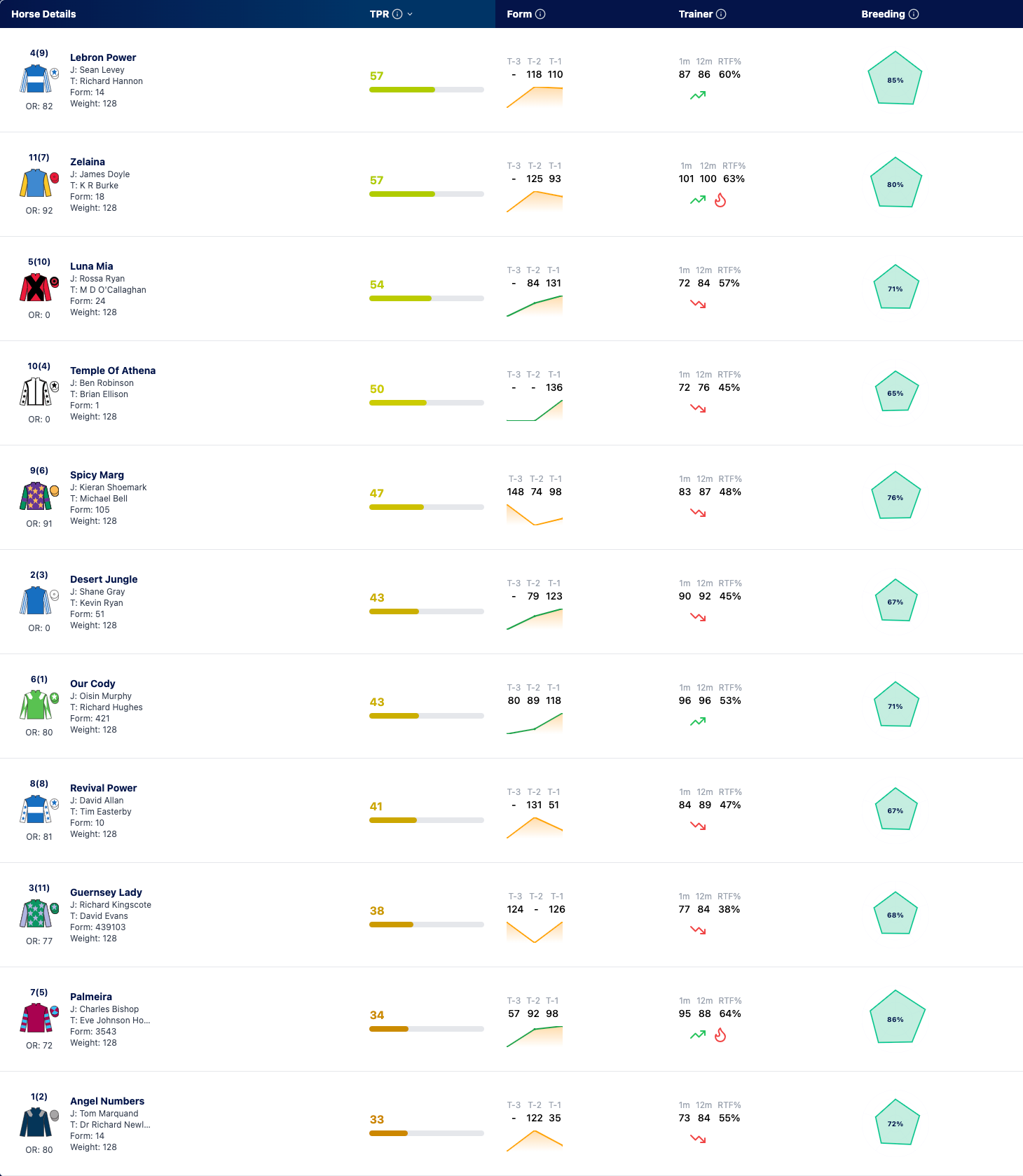
Task: Click Lebron Power's jockey silks icon
Action: click(36, 79)
